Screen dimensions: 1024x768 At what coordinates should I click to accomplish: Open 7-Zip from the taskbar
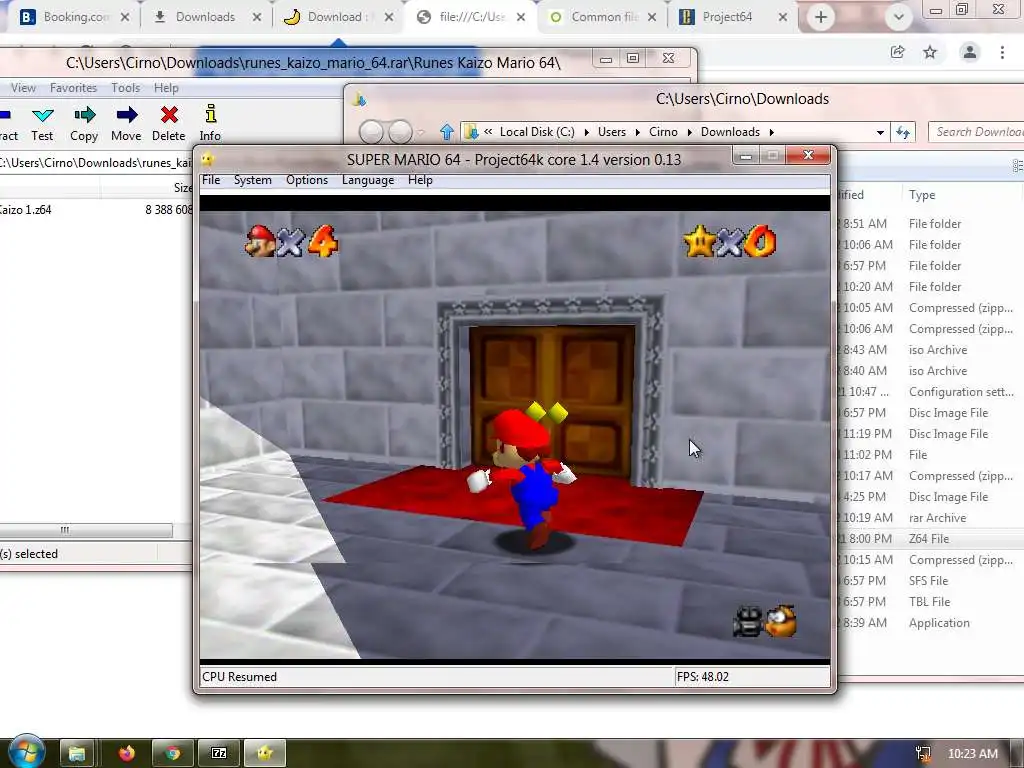219,753
